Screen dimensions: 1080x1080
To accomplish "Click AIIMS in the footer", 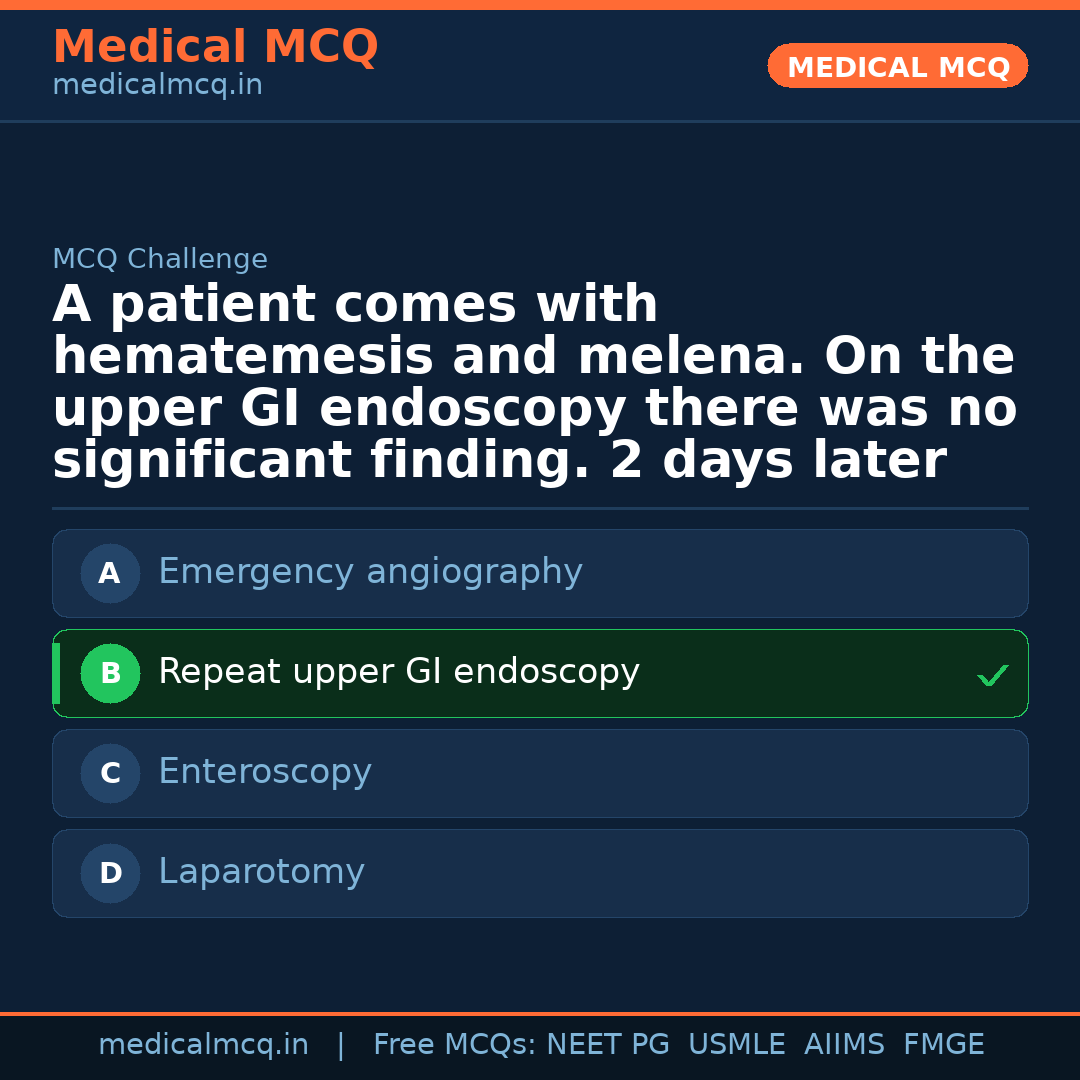I will 844,1045.
